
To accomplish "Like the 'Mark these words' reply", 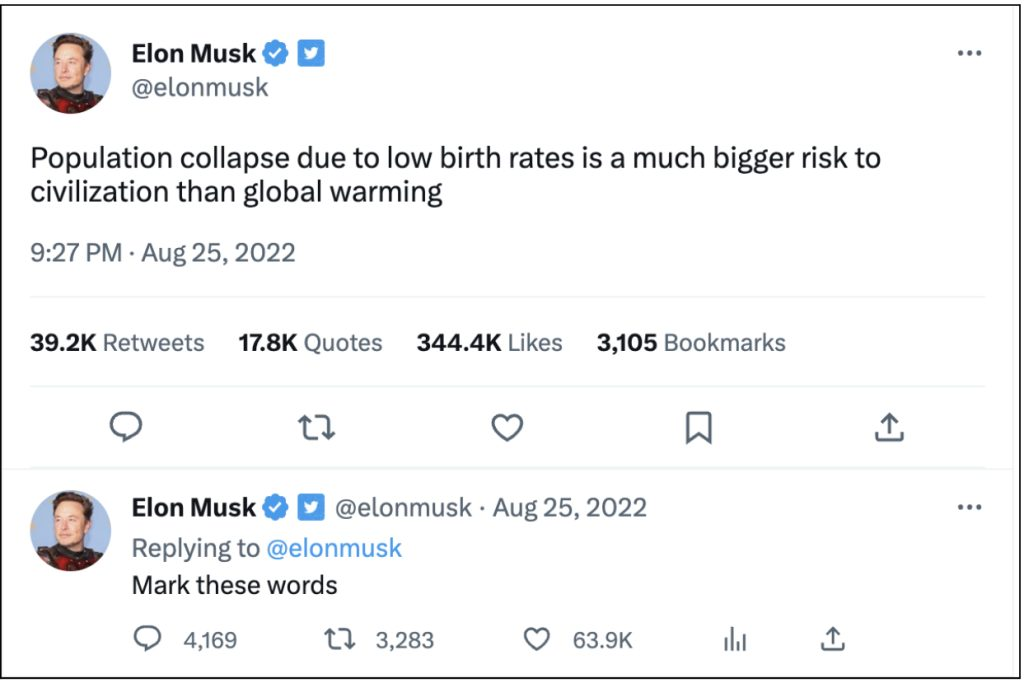I will click(x=538, y=636).
